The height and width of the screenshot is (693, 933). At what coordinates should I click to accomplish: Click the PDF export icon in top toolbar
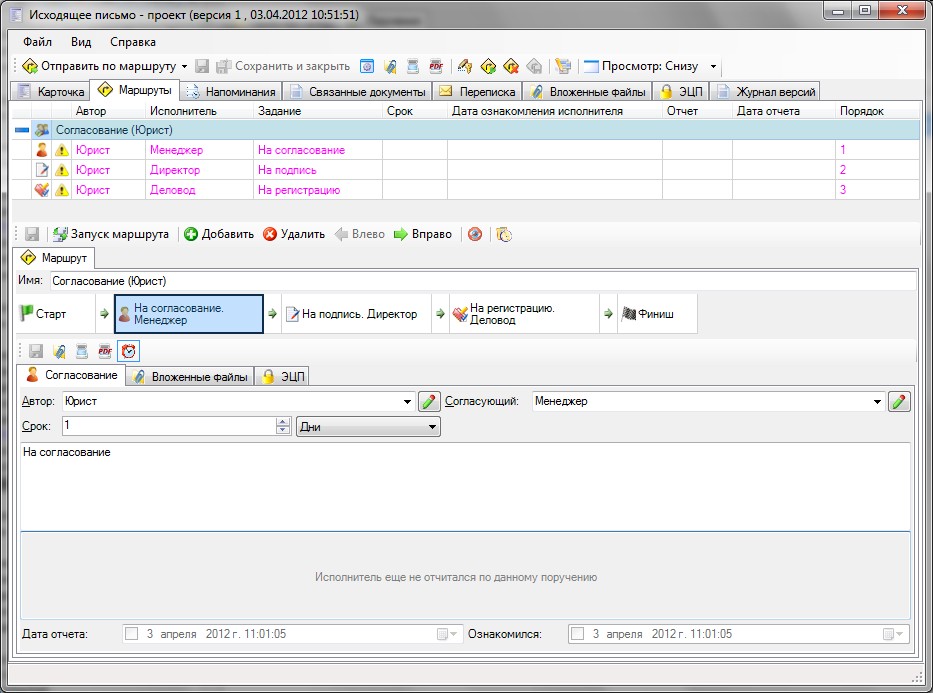click(436, 66)
